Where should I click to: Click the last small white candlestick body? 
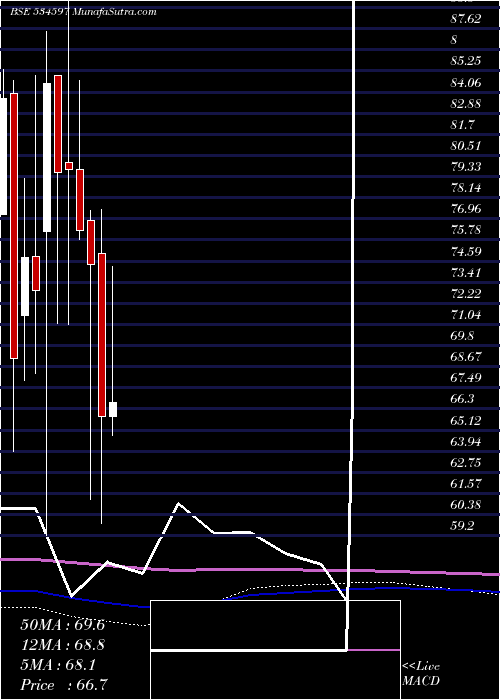click(113, 409)
